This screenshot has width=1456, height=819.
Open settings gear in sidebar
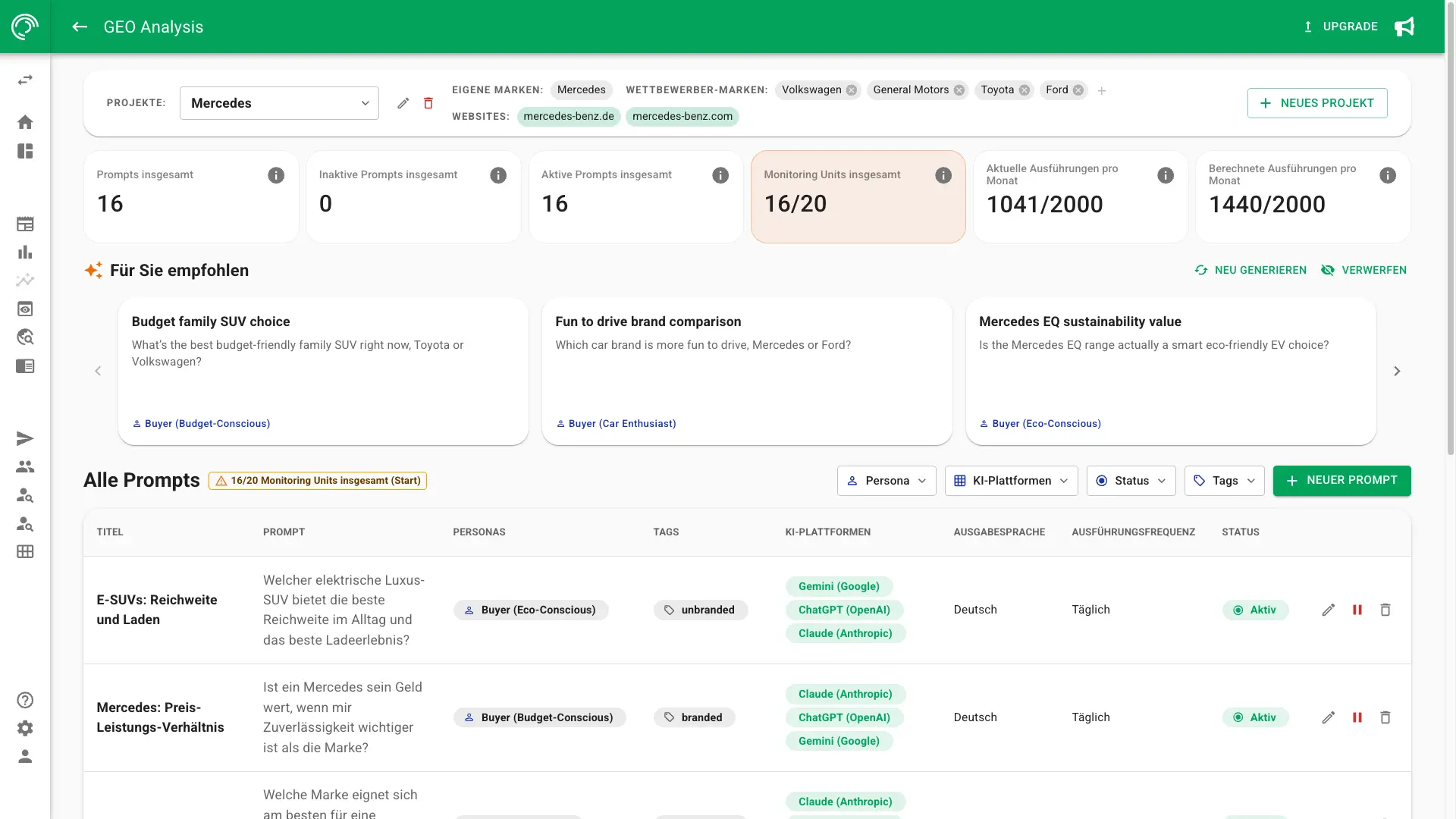pyautogui.click(x=25, y=728)
